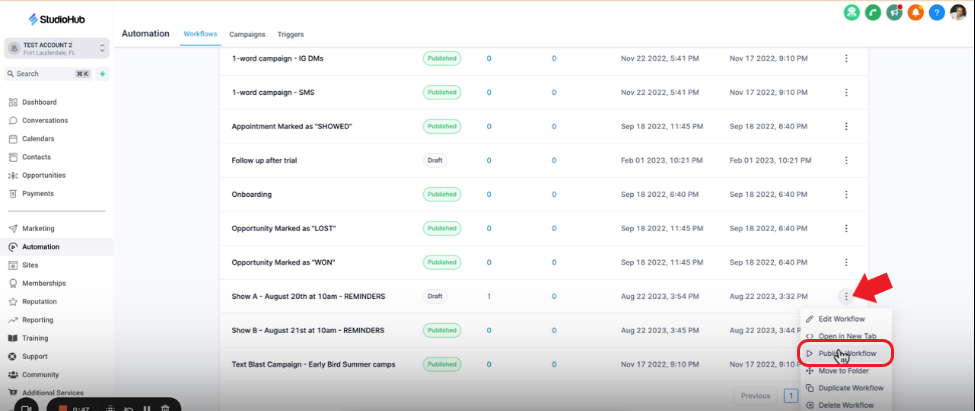
Task: Open actions menu for Opportunity Marked as "WON"
Action: (846, 262)
